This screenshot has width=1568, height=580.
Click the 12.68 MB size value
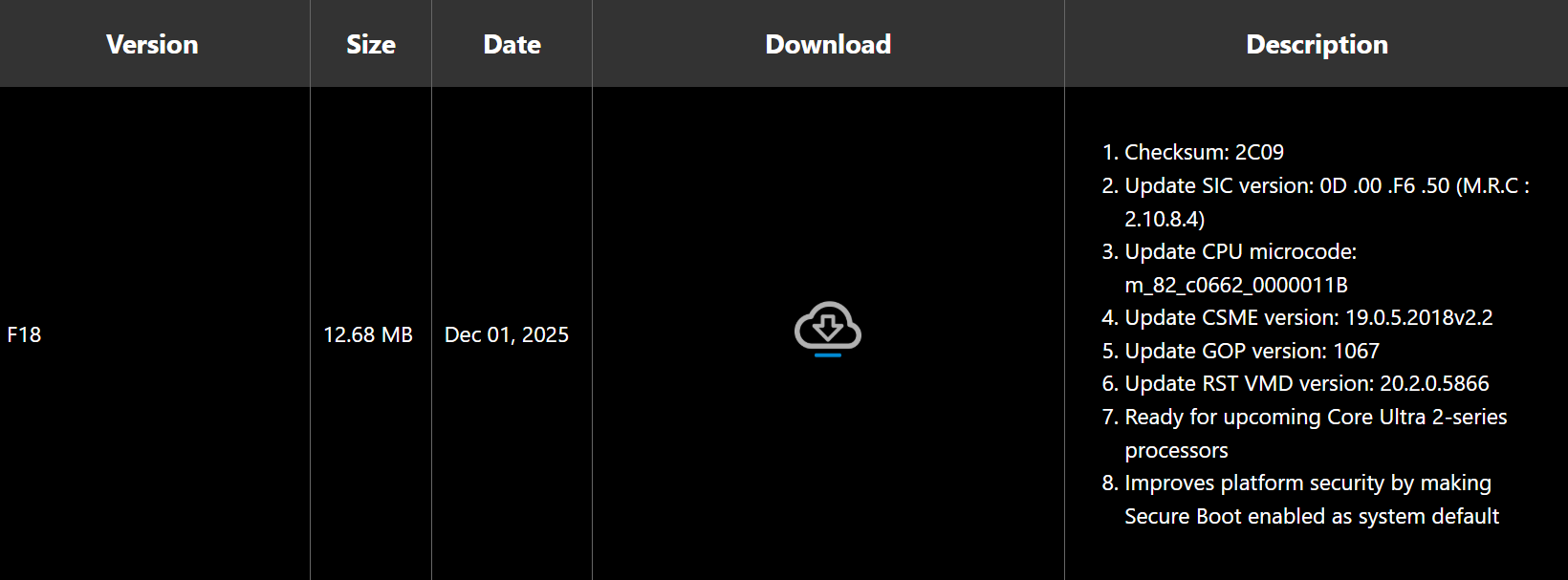(368, 334)
